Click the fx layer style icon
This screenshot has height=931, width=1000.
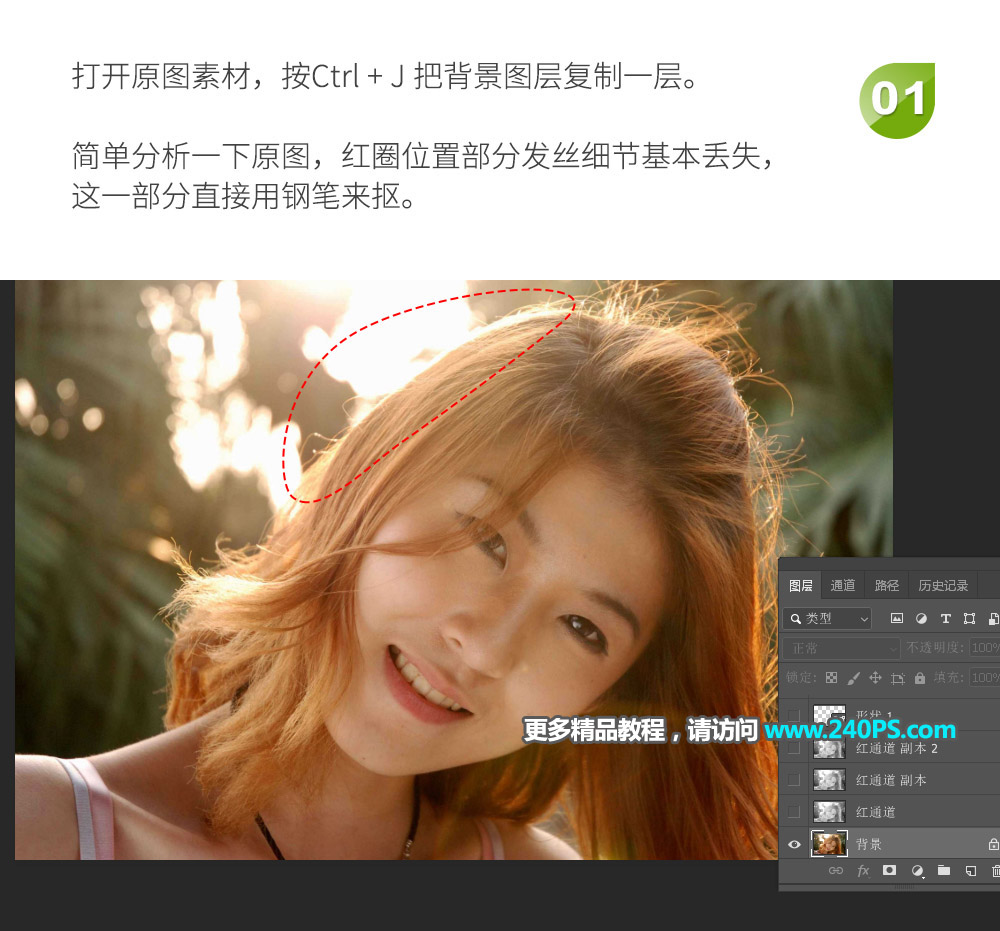point(863,871)
